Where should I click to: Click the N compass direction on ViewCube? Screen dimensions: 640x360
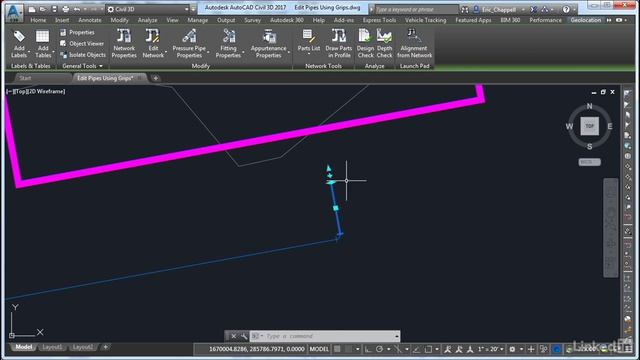pyautogui.click(x=589, y=106)
